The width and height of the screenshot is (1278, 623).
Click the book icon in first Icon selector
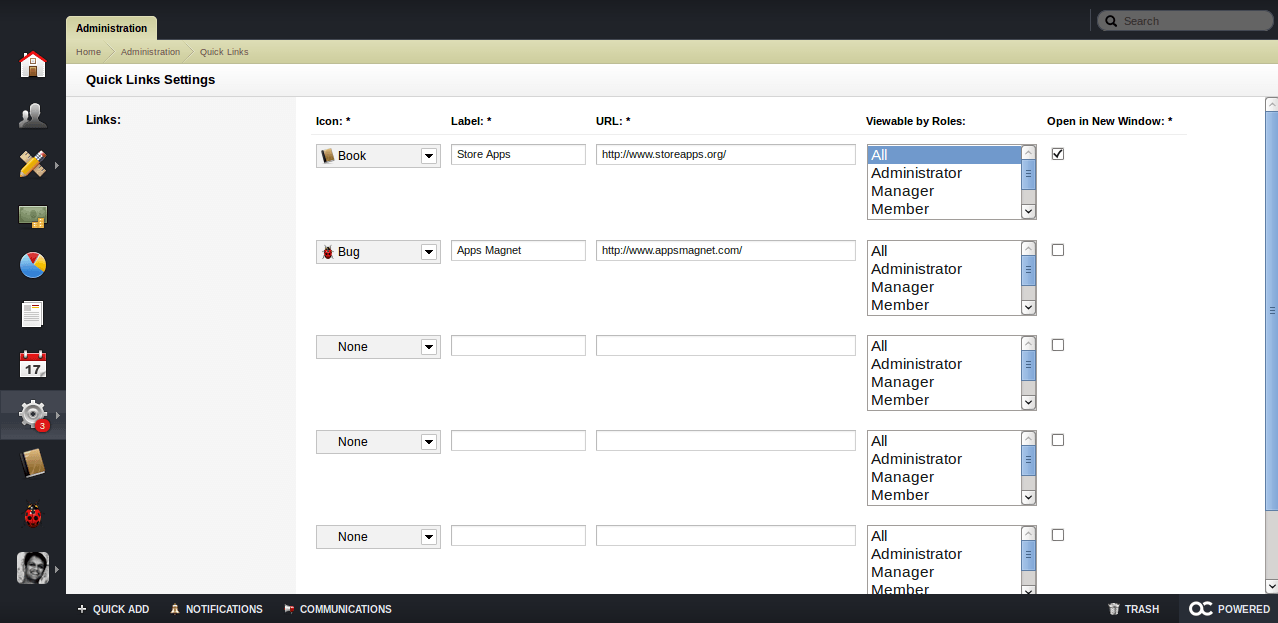click(x=327, y=156)
